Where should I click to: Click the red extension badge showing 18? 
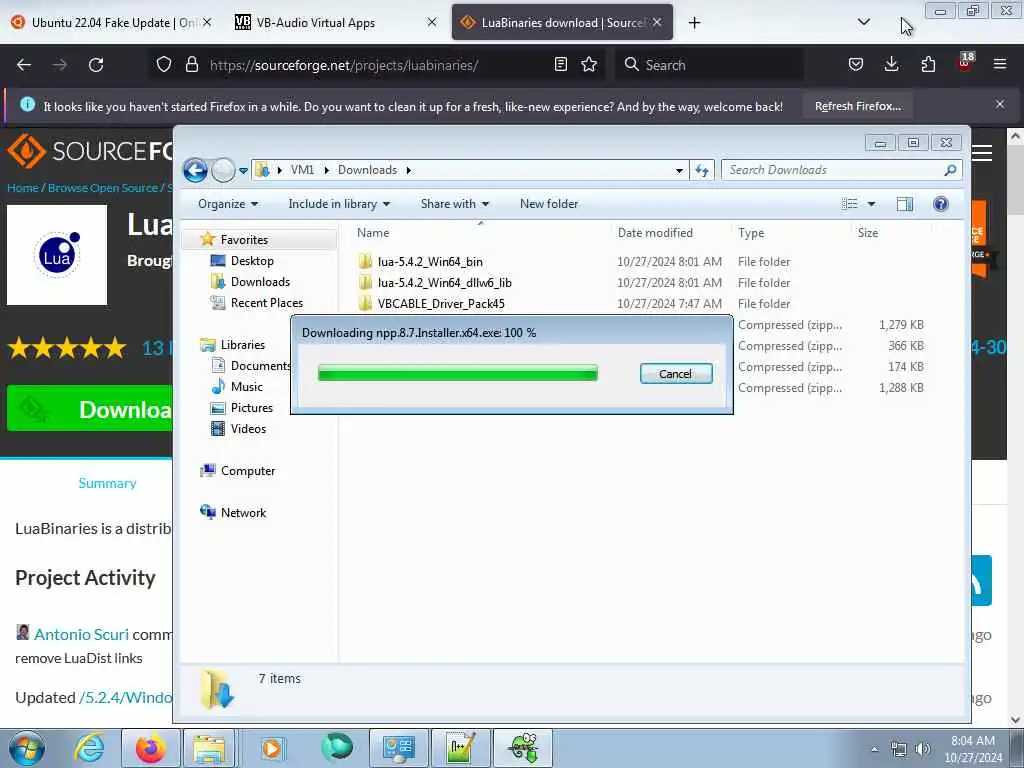pos(965,61)
